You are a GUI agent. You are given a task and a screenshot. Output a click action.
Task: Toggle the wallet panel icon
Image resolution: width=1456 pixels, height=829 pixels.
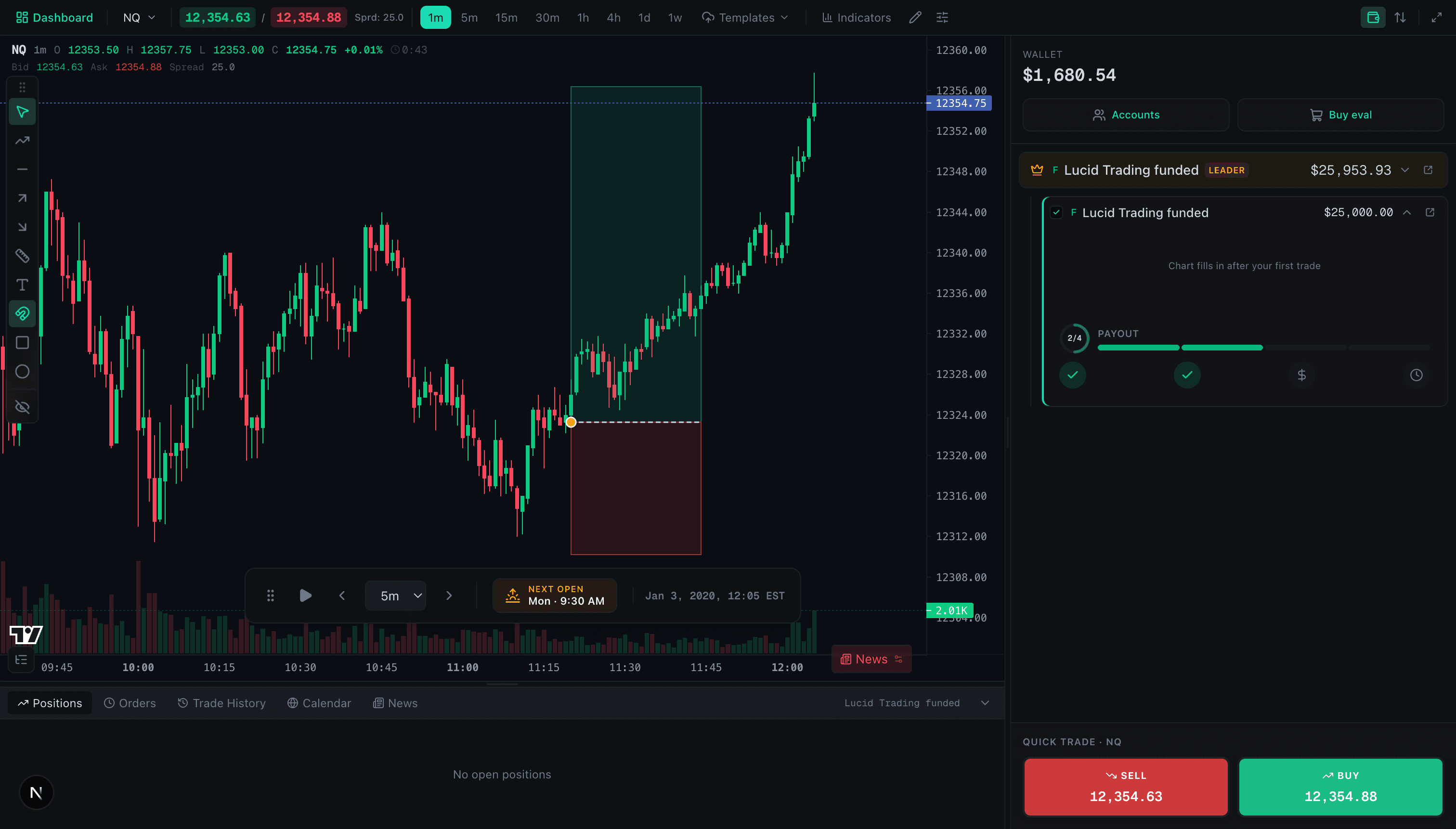click(x=1373, y=18)
